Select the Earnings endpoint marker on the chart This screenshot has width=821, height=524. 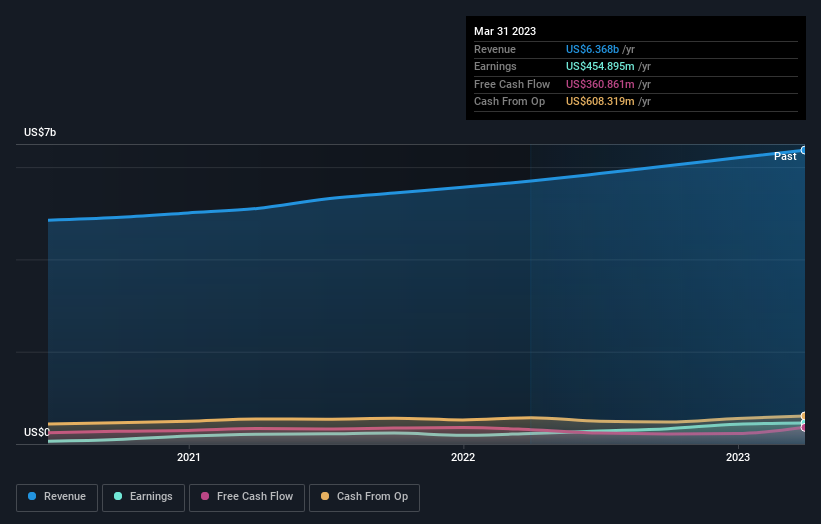coord(804,422)
